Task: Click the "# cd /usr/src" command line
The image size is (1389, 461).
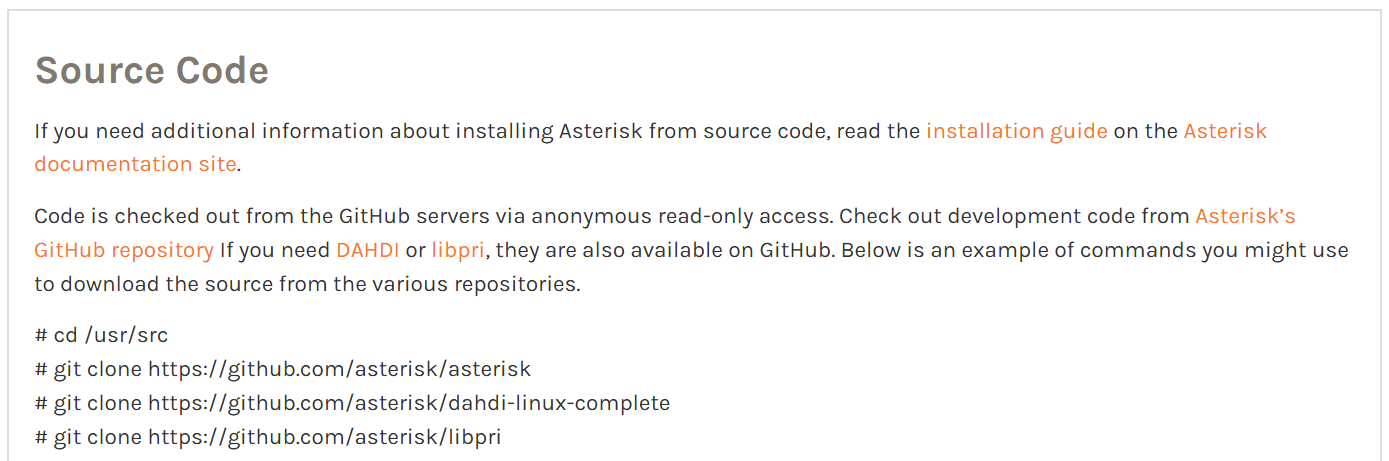Action: point(101,335)
